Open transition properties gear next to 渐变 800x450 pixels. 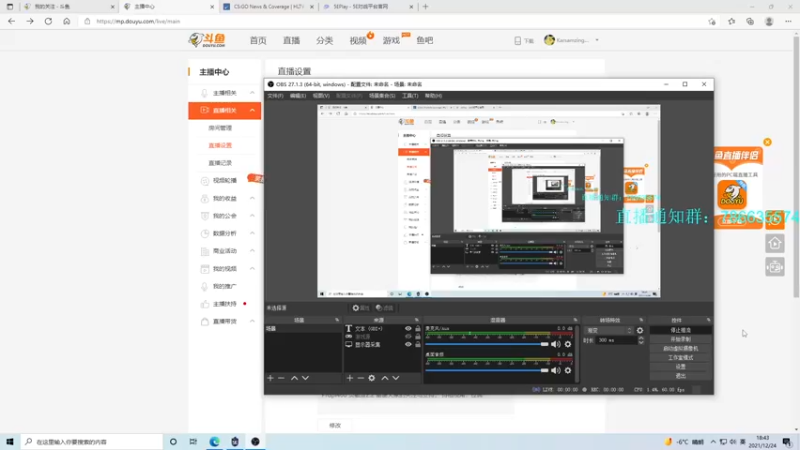coord(640,331)
